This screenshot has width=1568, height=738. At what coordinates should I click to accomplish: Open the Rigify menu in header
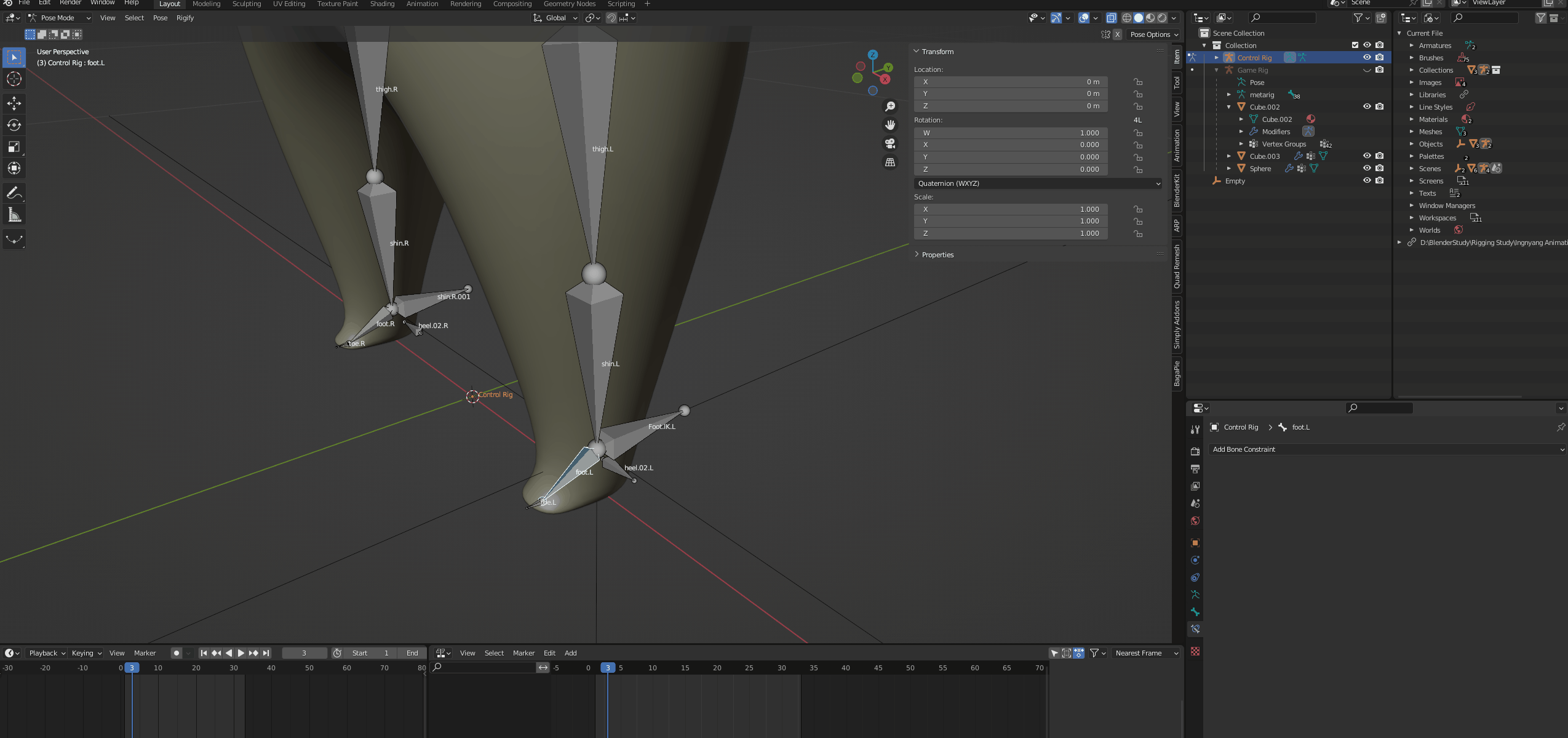(x=185, y=18)
